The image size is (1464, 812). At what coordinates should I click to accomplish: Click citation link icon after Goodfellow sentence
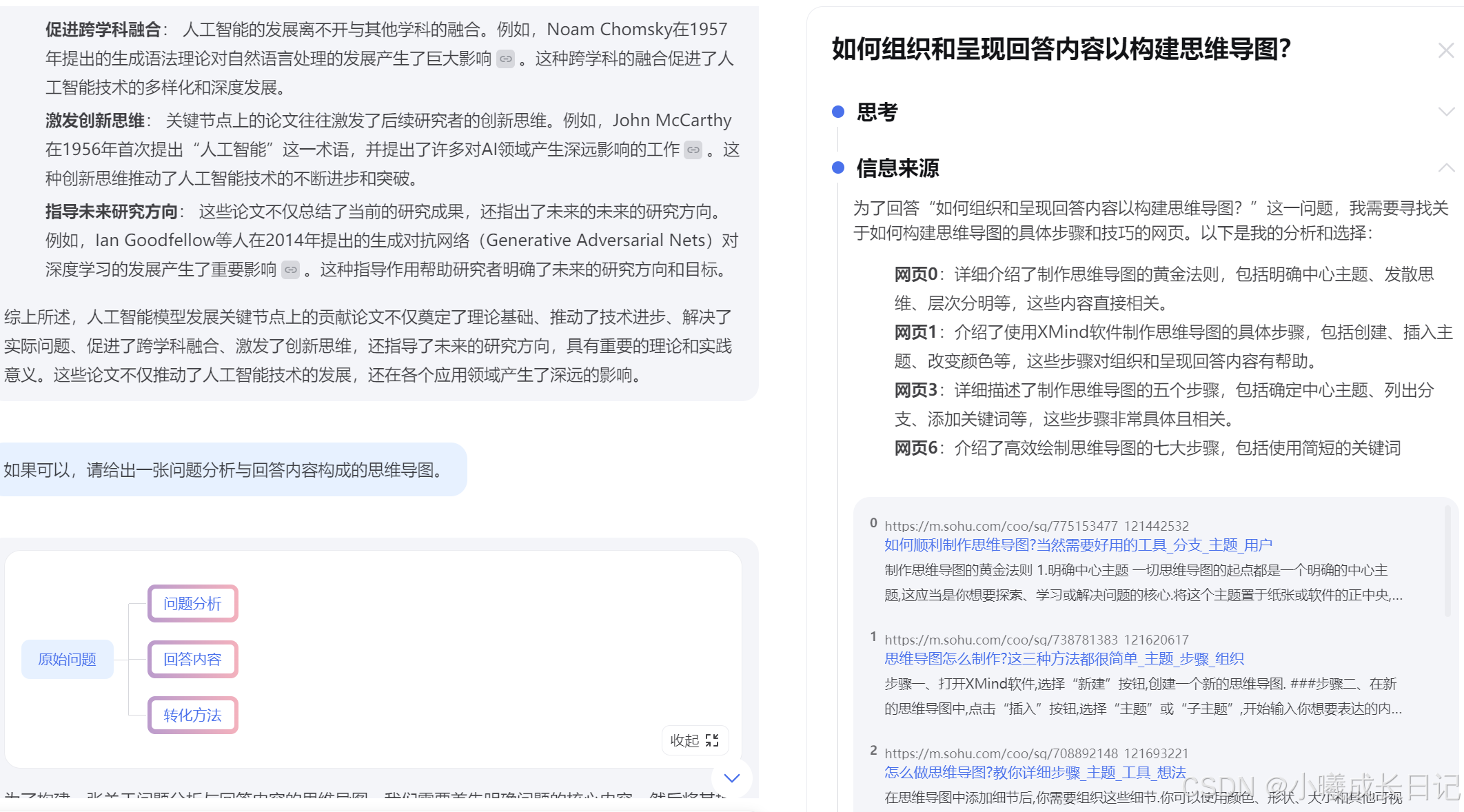(291, 270)
